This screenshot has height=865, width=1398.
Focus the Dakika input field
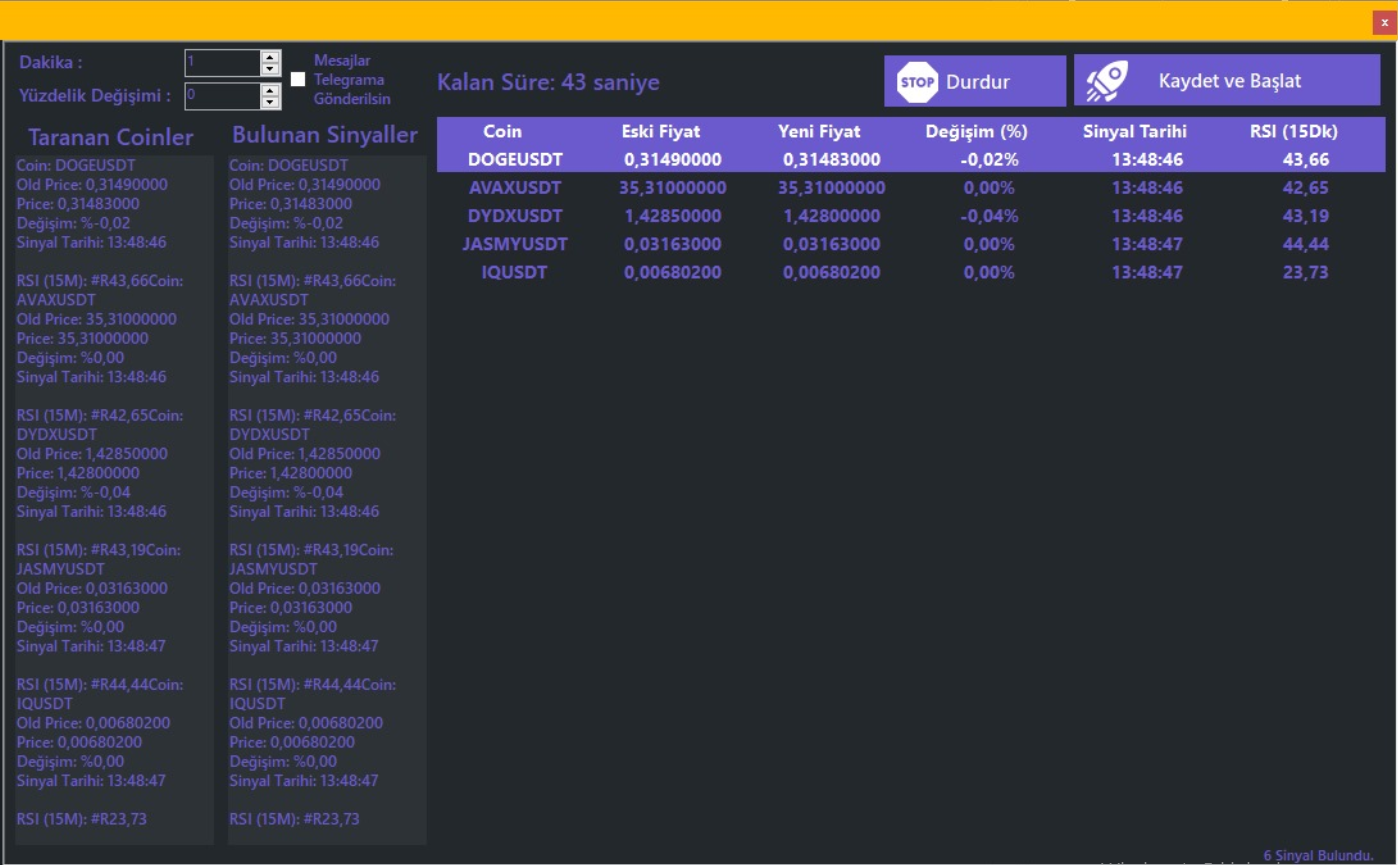pos(222,63)
